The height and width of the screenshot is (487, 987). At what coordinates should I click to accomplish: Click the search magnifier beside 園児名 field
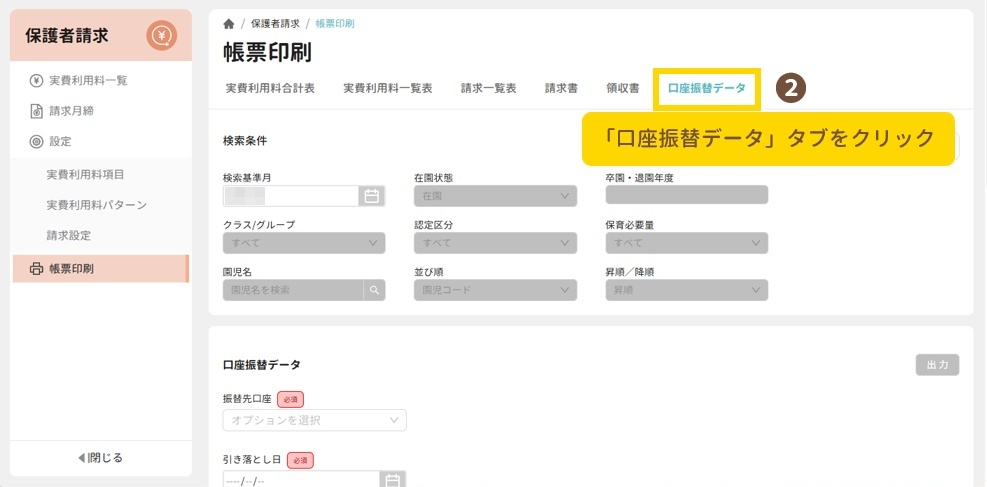(375, 290)
